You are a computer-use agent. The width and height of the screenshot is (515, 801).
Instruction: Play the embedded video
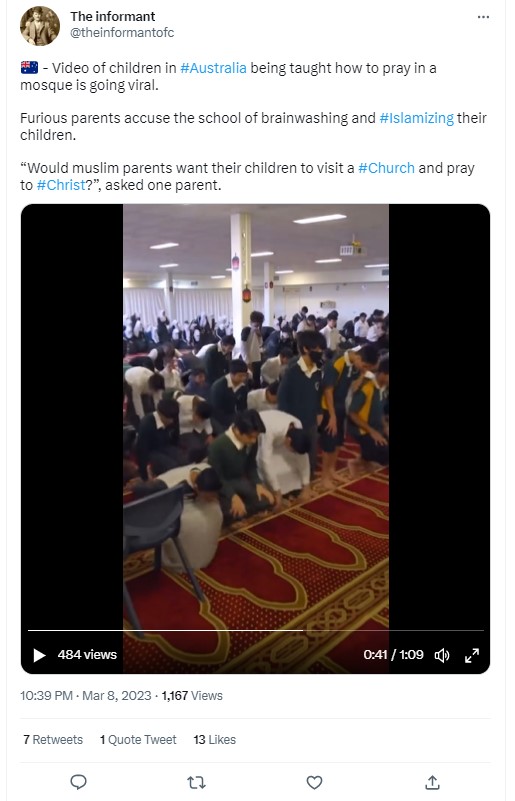point(39,655)
